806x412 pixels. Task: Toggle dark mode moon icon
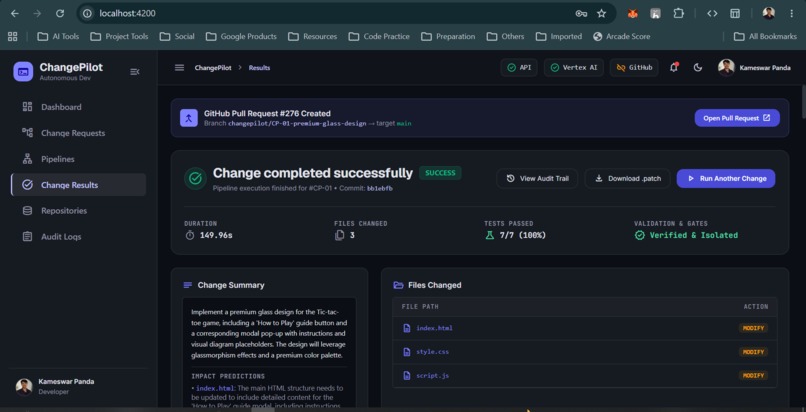698,67
